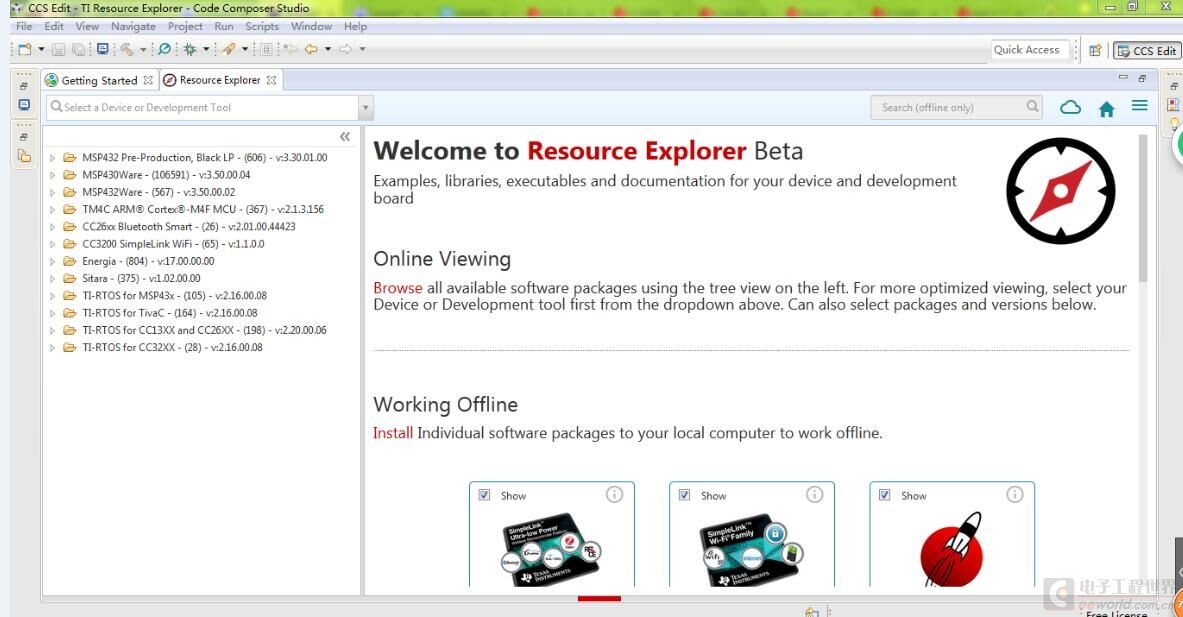Click the blue monitor terminal toolbar icon
The width and height of the screenshot is (1183, 617).
(103, 49)
